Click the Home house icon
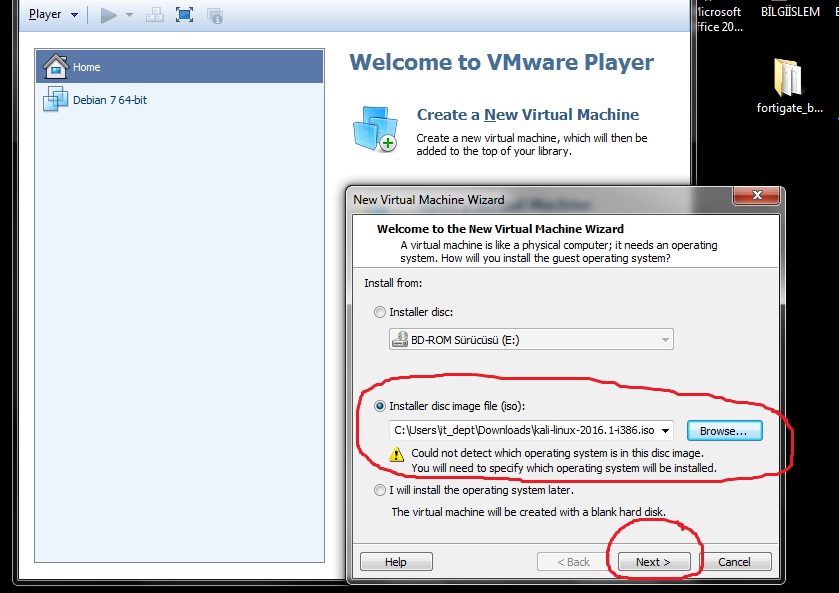Screen dimensions: 839x593 pyautogui.click(x=56, y=66)
